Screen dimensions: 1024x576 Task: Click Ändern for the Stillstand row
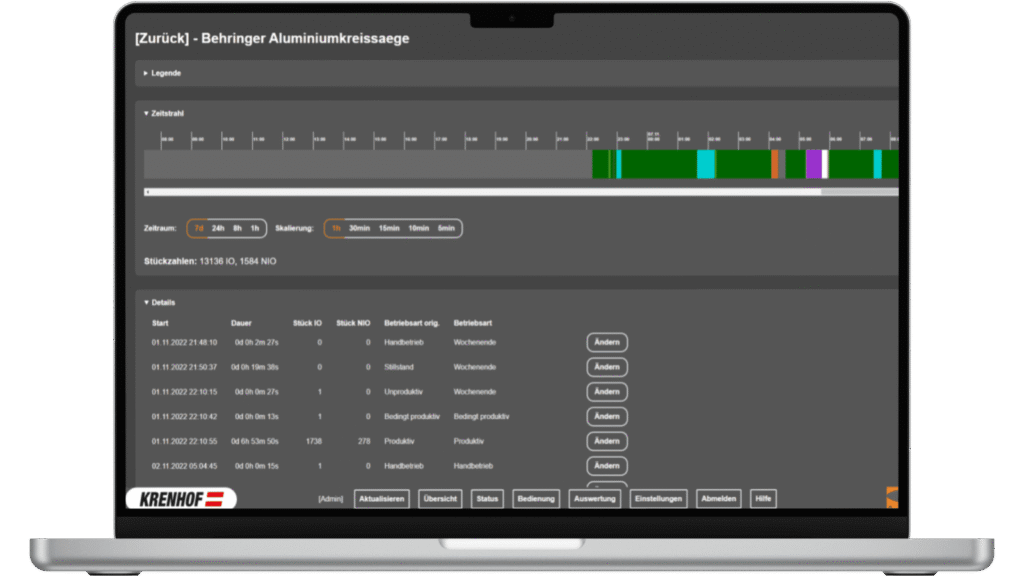click(x=607, y=368)
